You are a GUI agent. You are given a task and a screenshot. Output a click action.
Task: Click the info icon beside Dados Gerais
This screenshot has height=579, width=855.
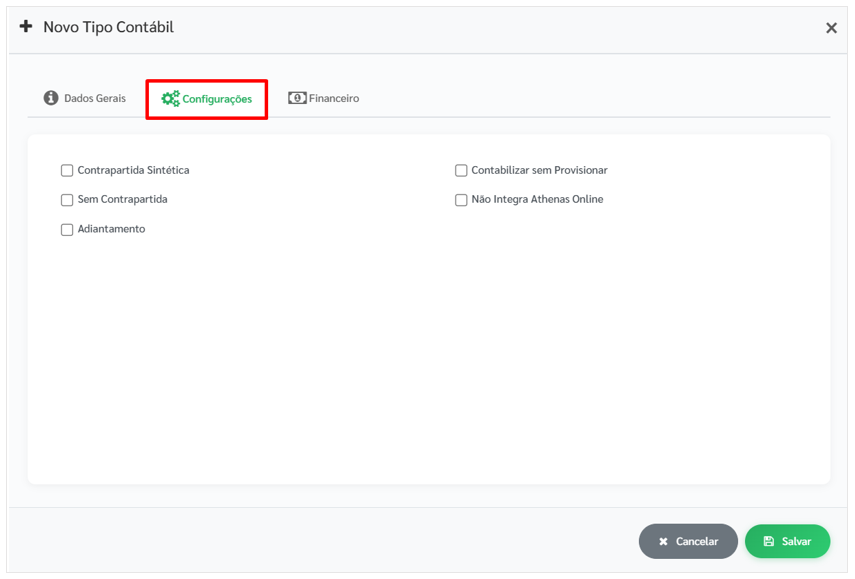coord(51,98)
